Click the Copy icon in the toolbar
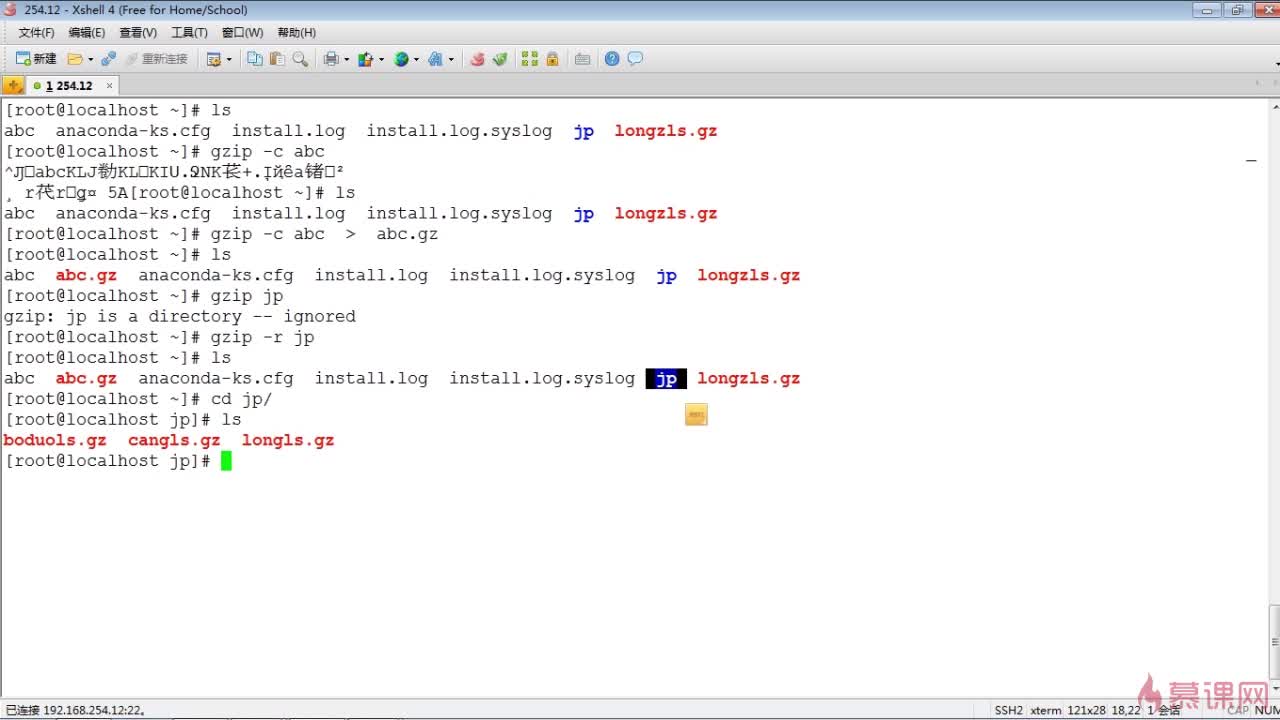 (x=255, y=59)
